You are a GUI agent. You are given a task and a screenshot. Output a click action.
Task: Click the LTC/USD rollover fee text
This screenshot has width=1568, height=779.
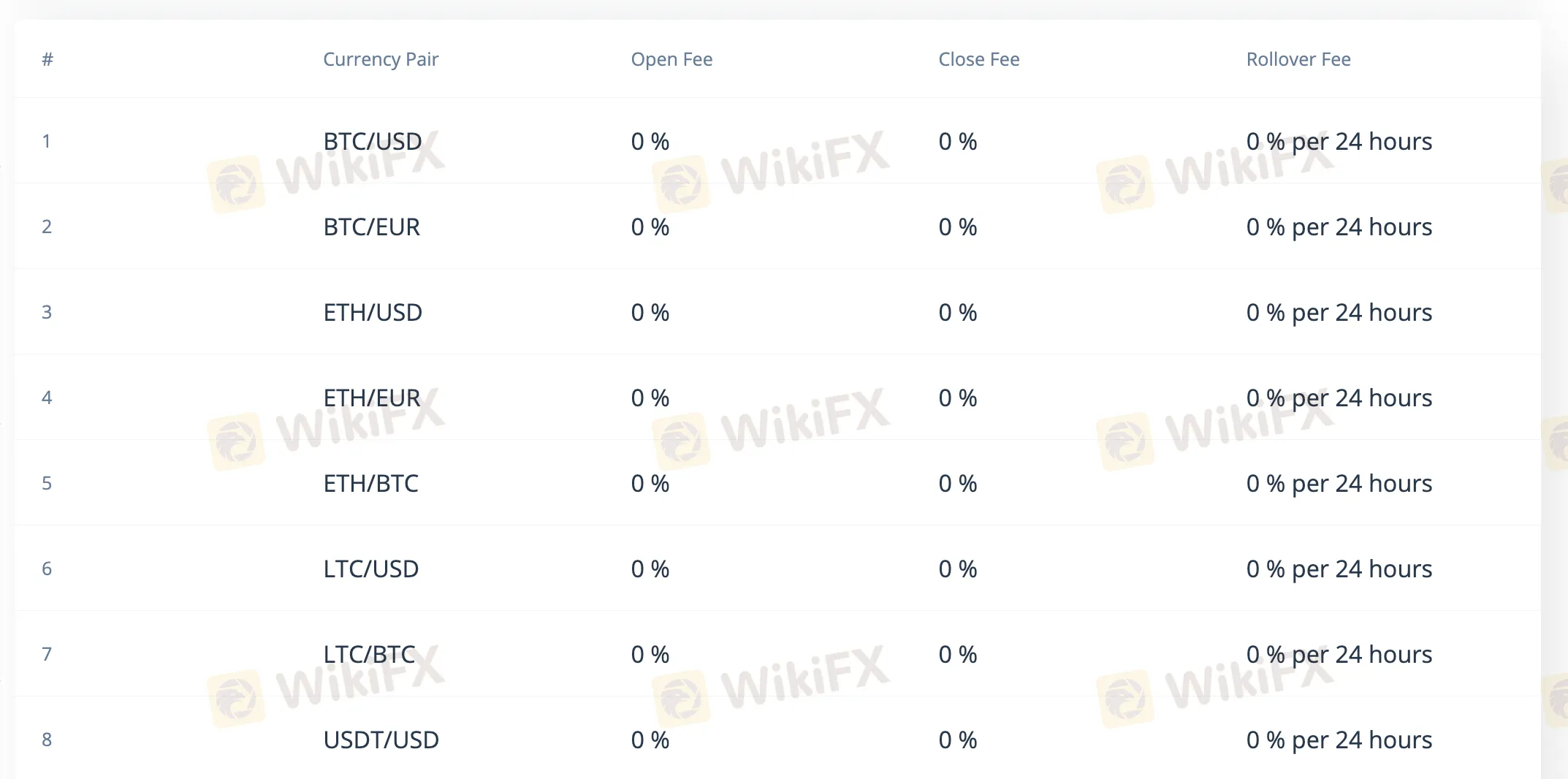(1339, 569)
